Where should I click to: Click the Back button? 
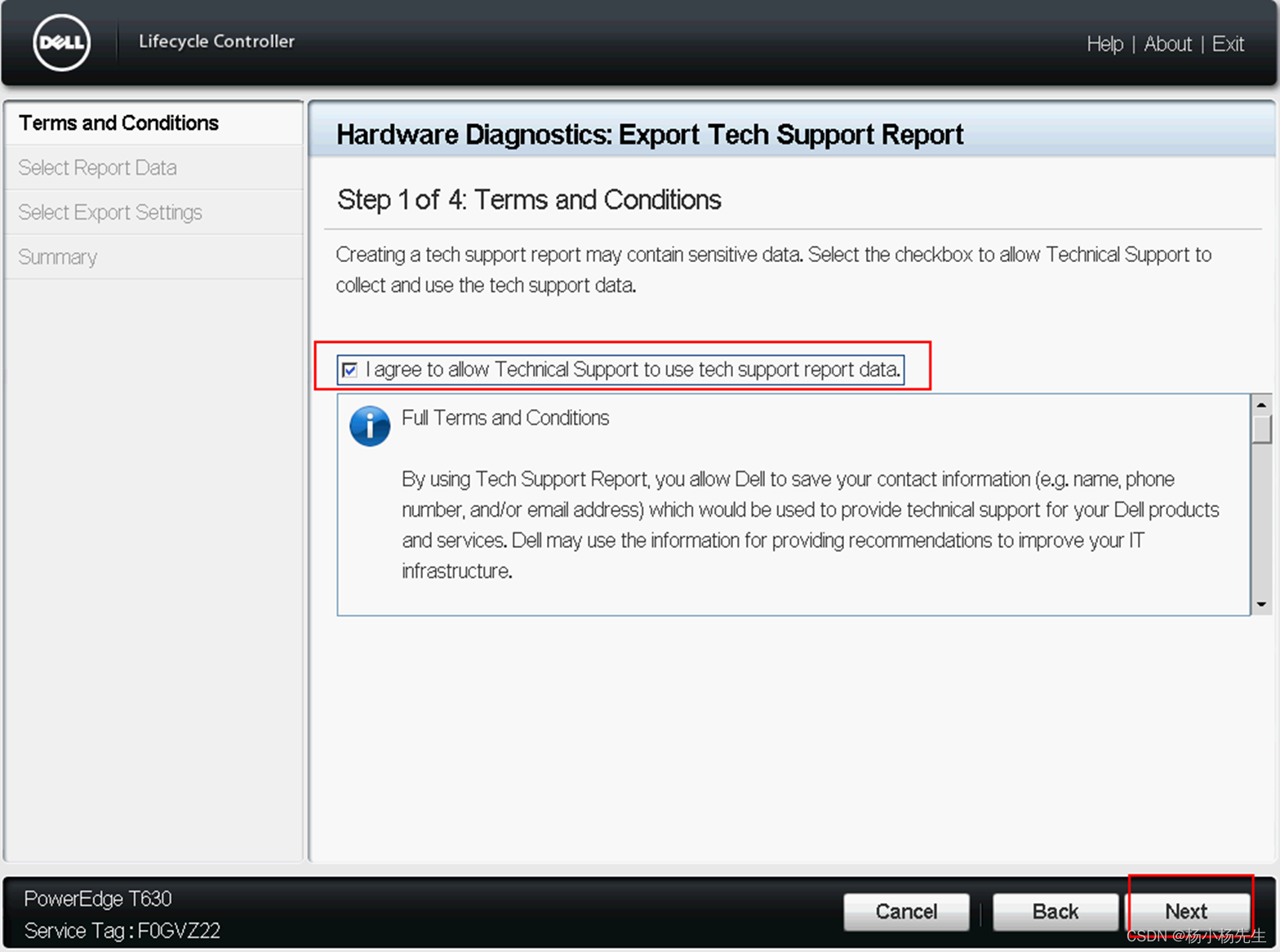click(x=1055, y=911)
